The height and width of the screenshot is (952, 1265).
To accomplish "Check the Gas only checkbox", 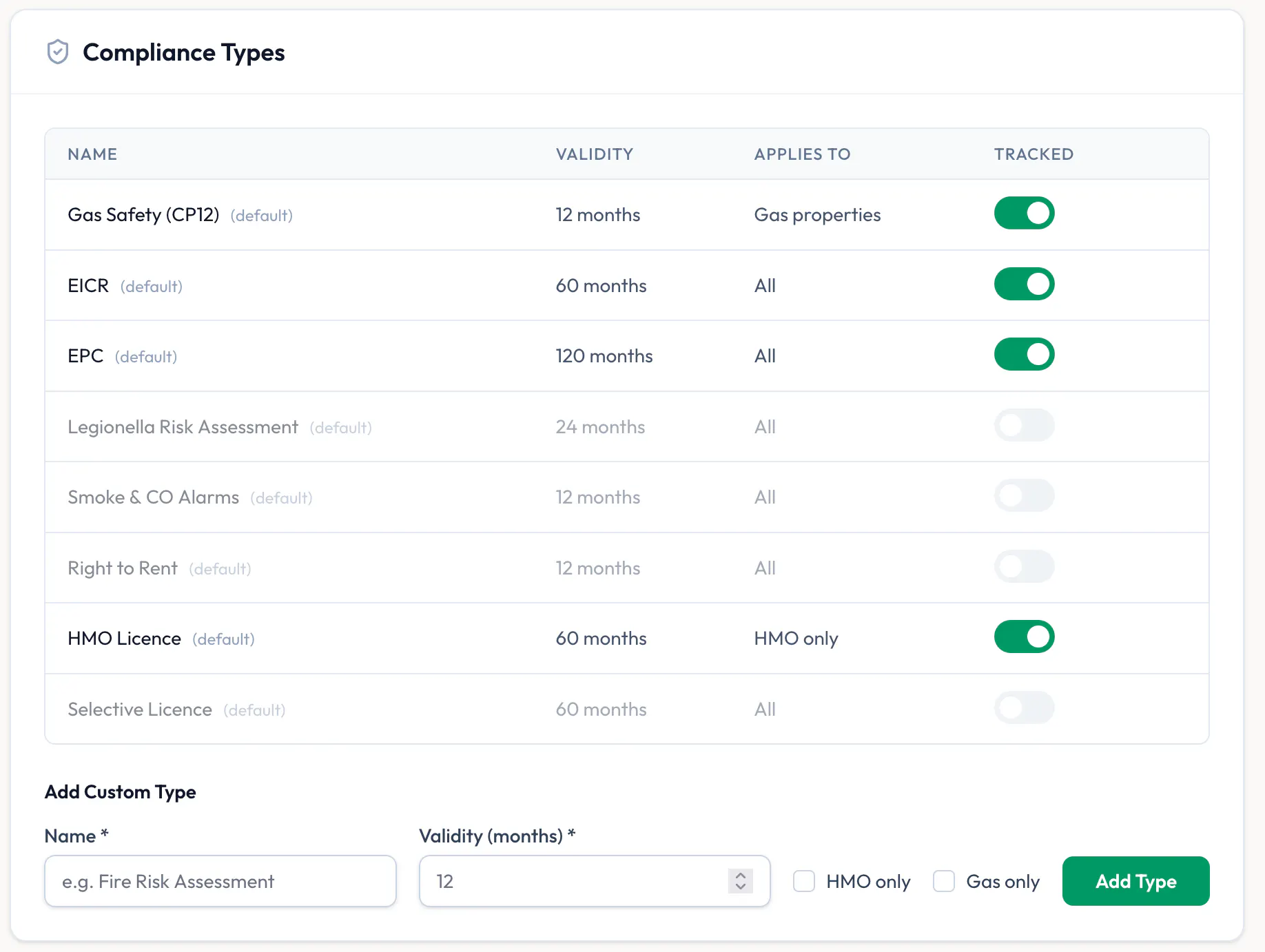I will [944, 881].
